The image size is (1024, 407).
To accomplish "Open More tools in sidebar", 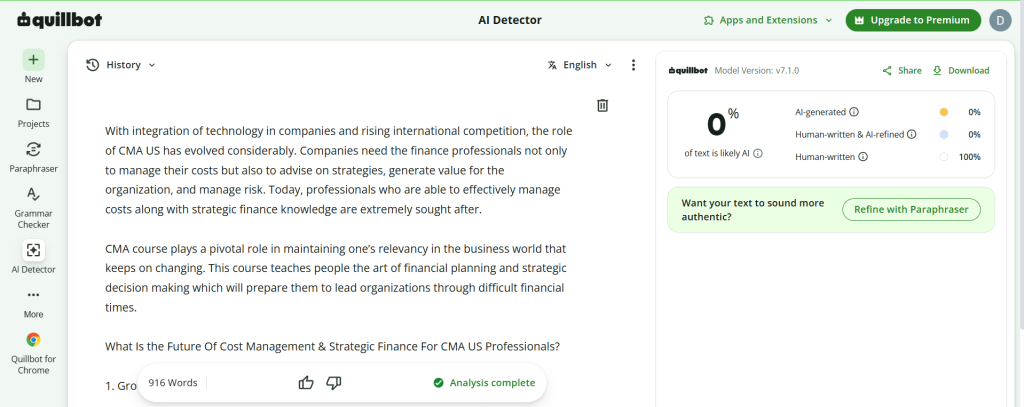I will [x=33, y=302].
